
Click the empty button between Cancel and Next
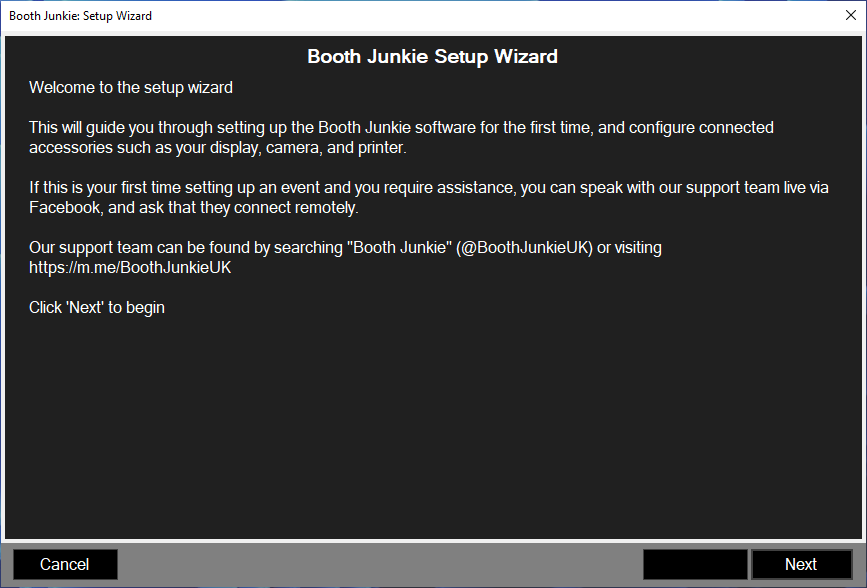tap(694, 564)
